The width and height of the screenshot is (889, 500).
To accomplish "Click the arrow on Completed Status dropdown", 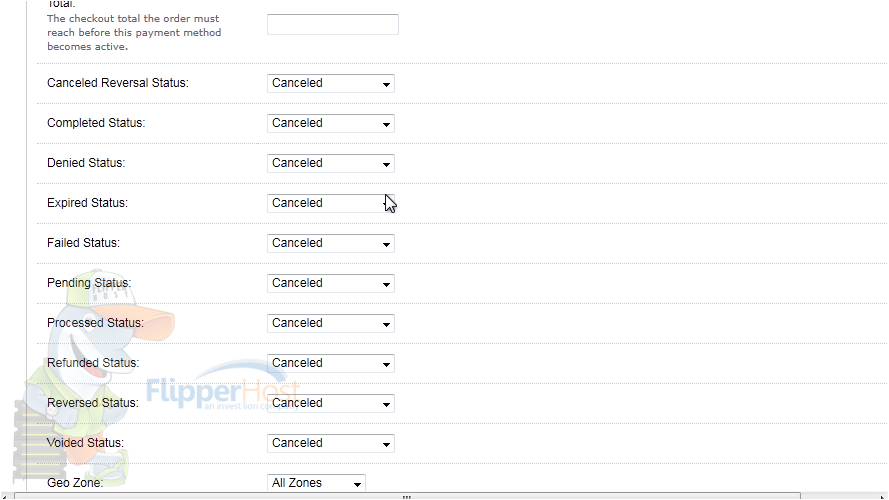I will point(386,124).
